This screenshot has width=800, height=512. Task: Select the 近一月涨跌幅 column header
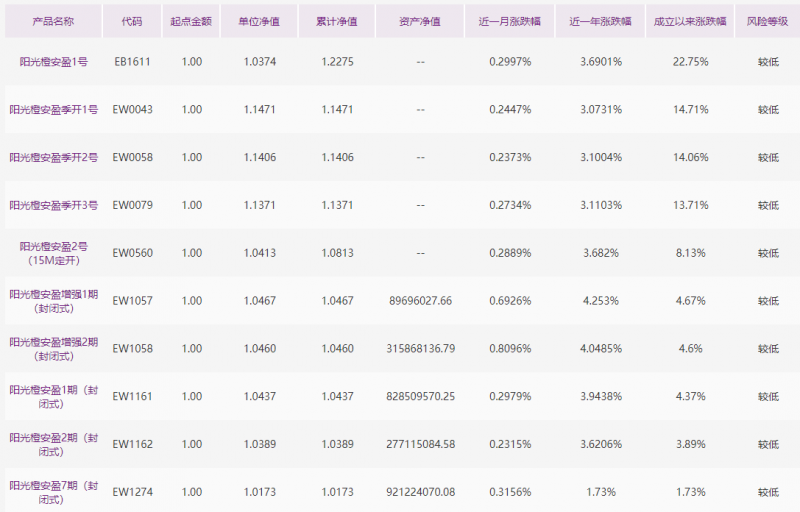tap(510, 20)
